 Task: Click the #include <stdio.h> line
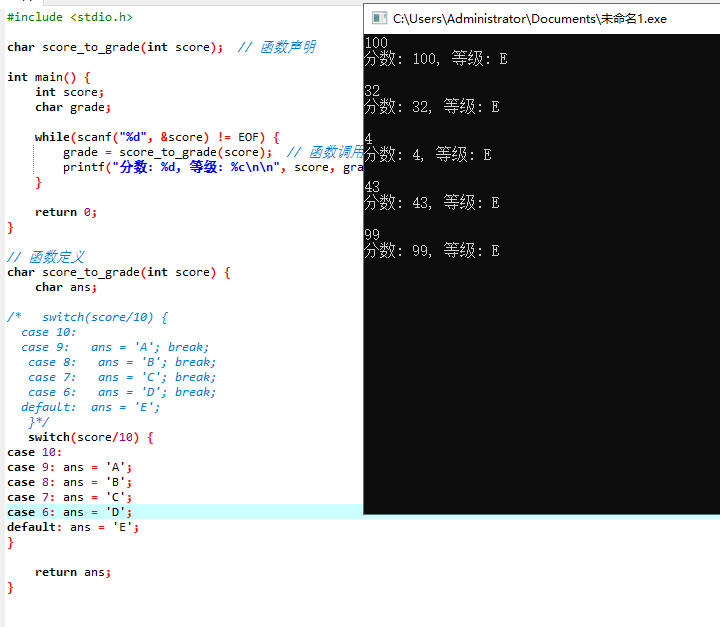point(70,17)
